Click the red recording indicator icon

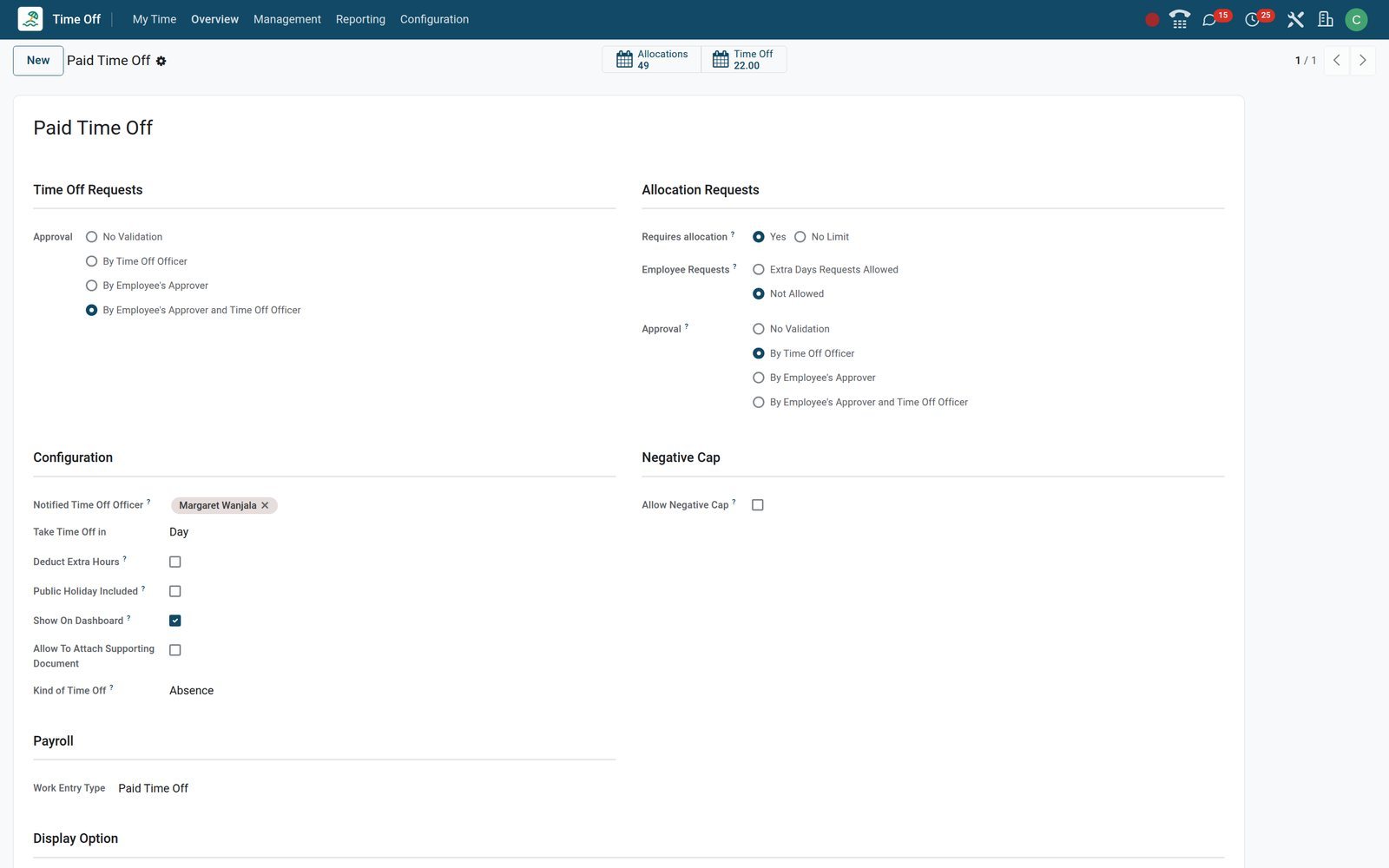tap(1152, 20)
